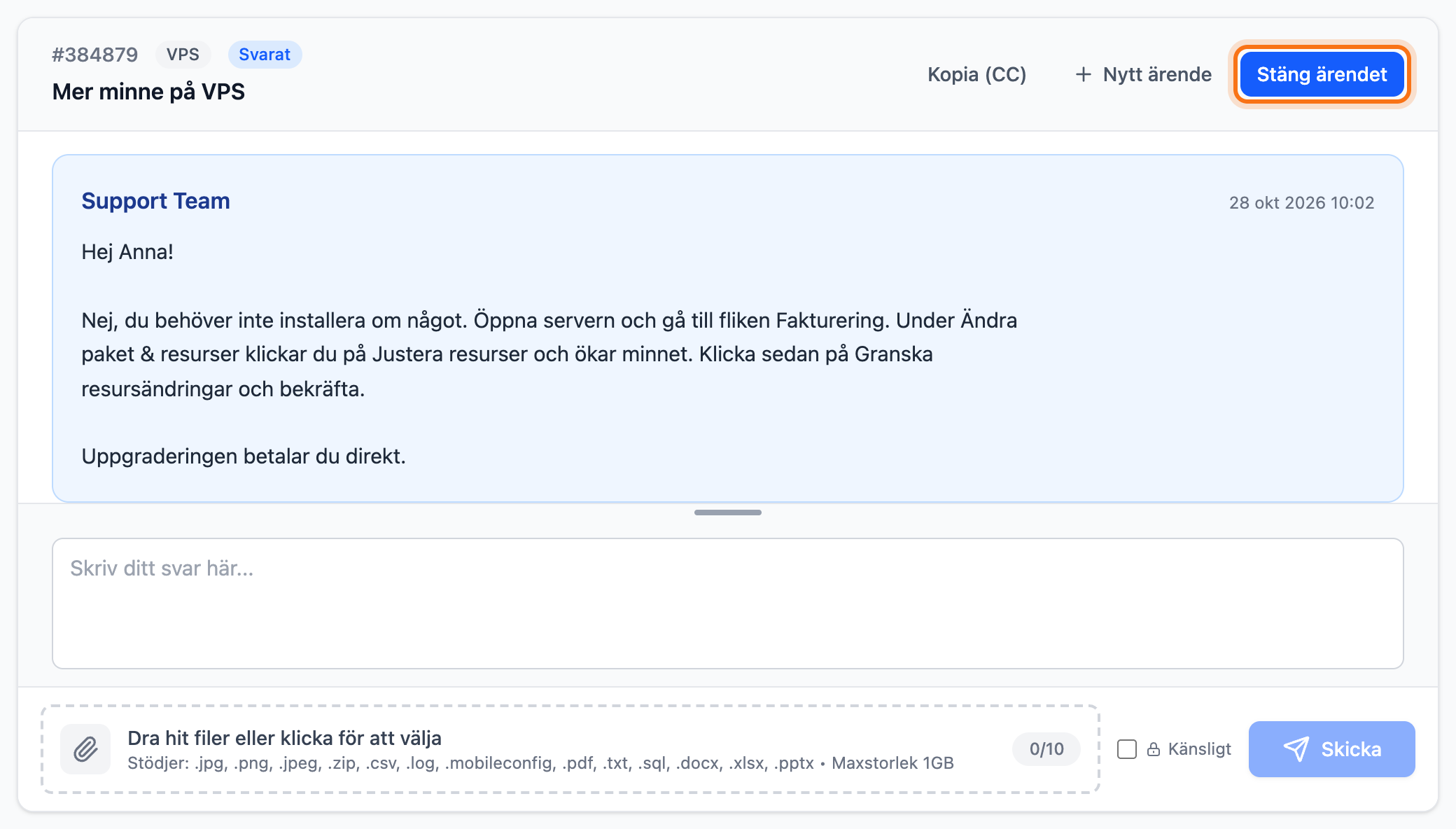This screenshot has width=1456, height=829.
Task: Click the 0/10 file counter badge
Action: (1046, 749)
